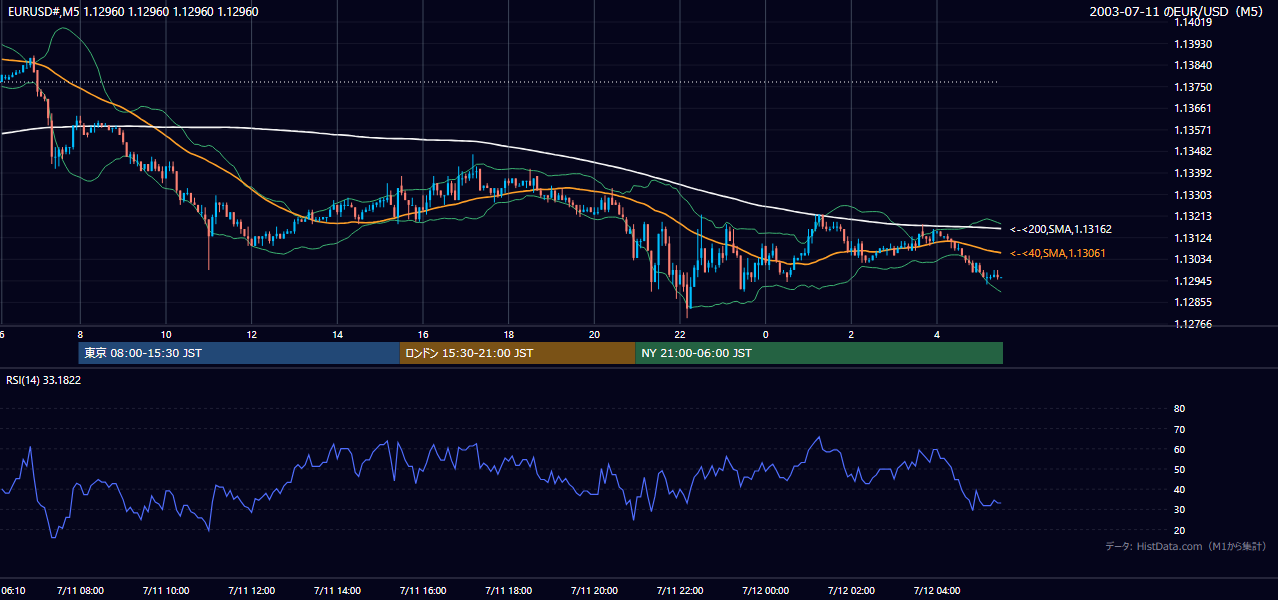Click price level 1.12855 on the price axis

(x=1192, y=302)
